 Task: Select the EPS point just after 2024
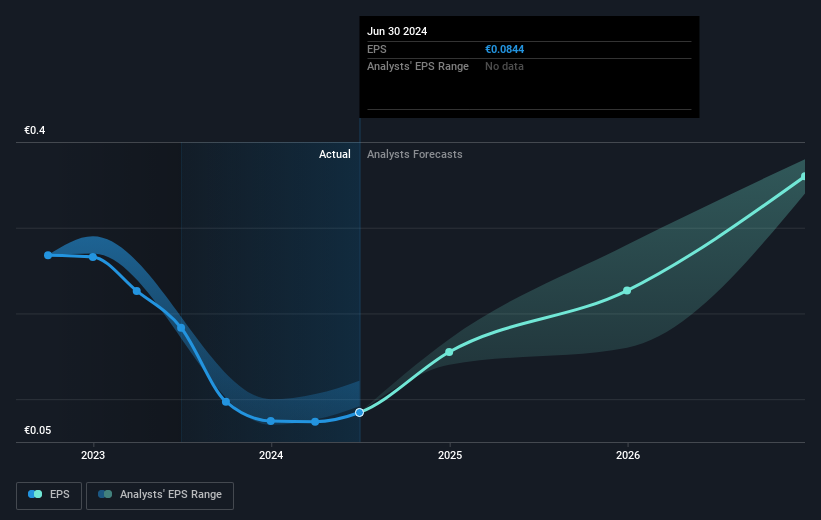315,422
